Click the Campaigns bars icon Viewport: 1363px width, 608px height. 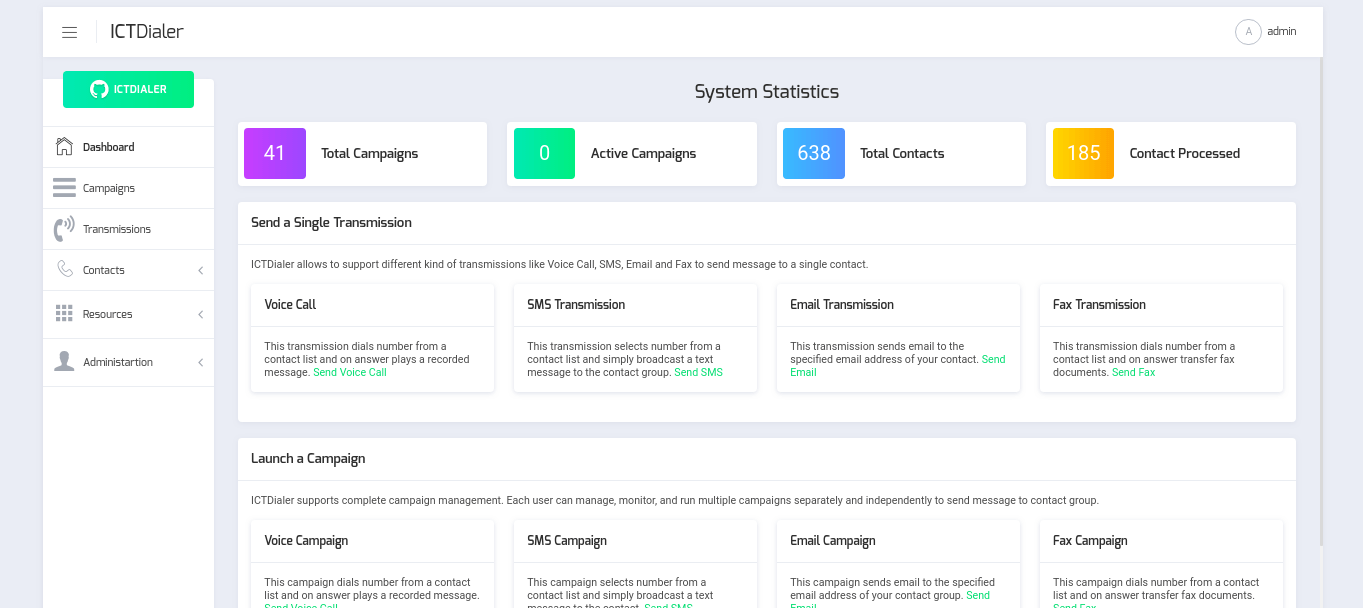(x=64, y=188)
